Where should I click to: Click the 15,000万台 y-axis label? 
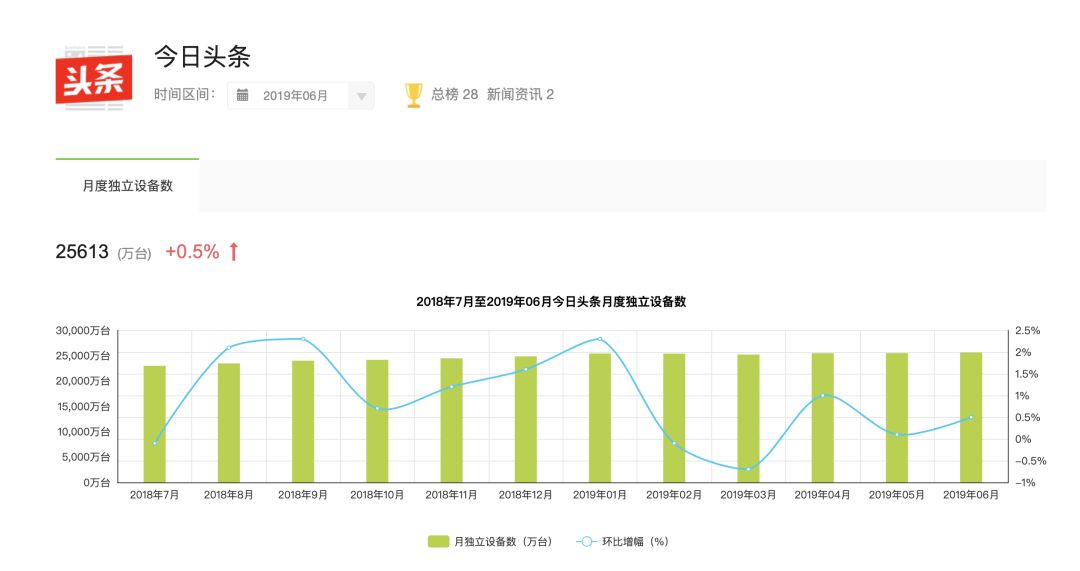[83, 406]
